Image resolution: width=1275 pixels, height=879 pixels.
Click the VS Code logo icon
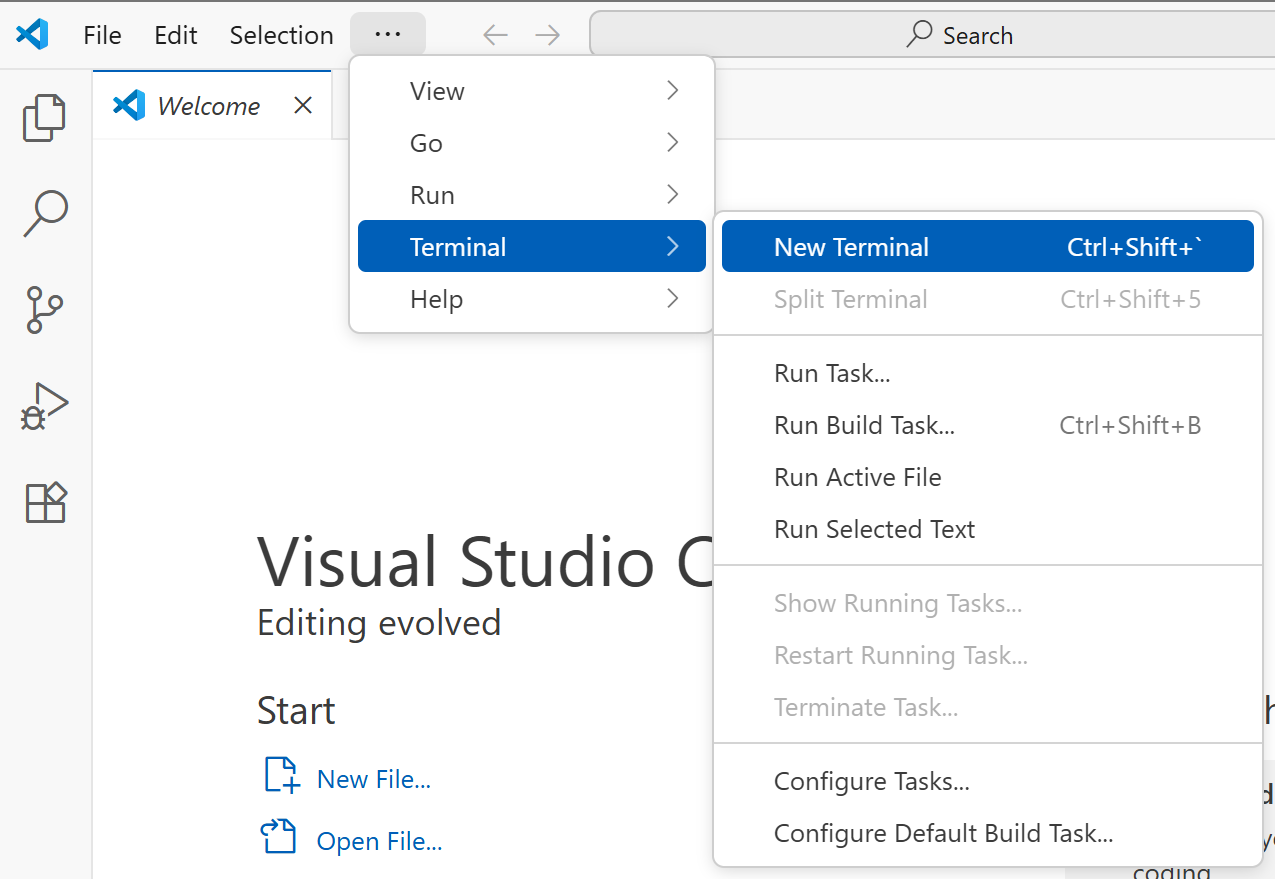click(32, 35)
